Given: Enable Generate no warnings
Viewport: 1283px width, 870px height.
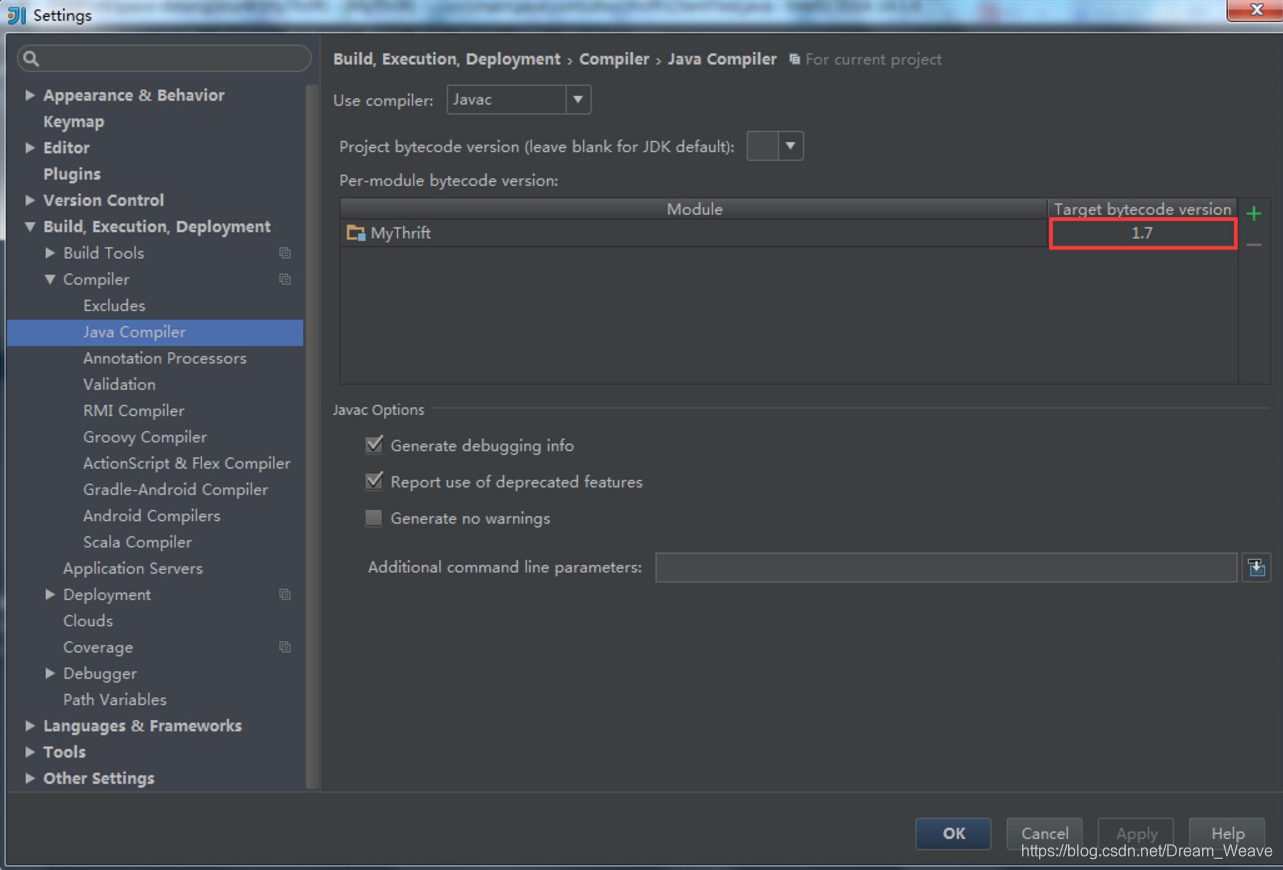Looking at the screenshot, I should [373, 518].
